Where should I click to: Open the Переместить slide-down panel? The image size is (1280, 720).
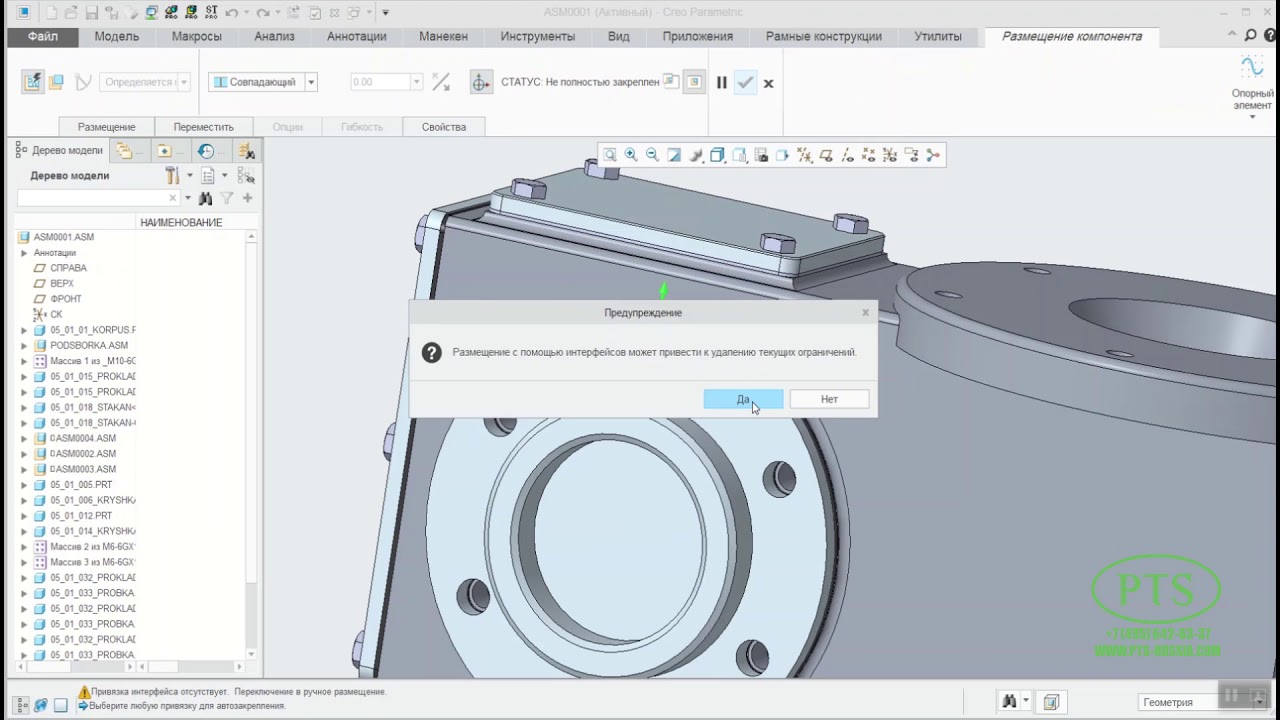click(203, 127)
